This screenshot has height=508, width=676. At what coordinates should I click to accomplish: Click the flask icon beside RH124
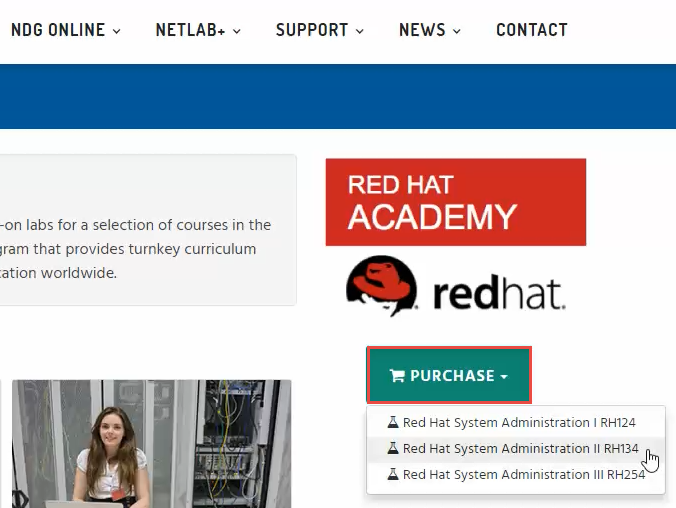point(393,422)
